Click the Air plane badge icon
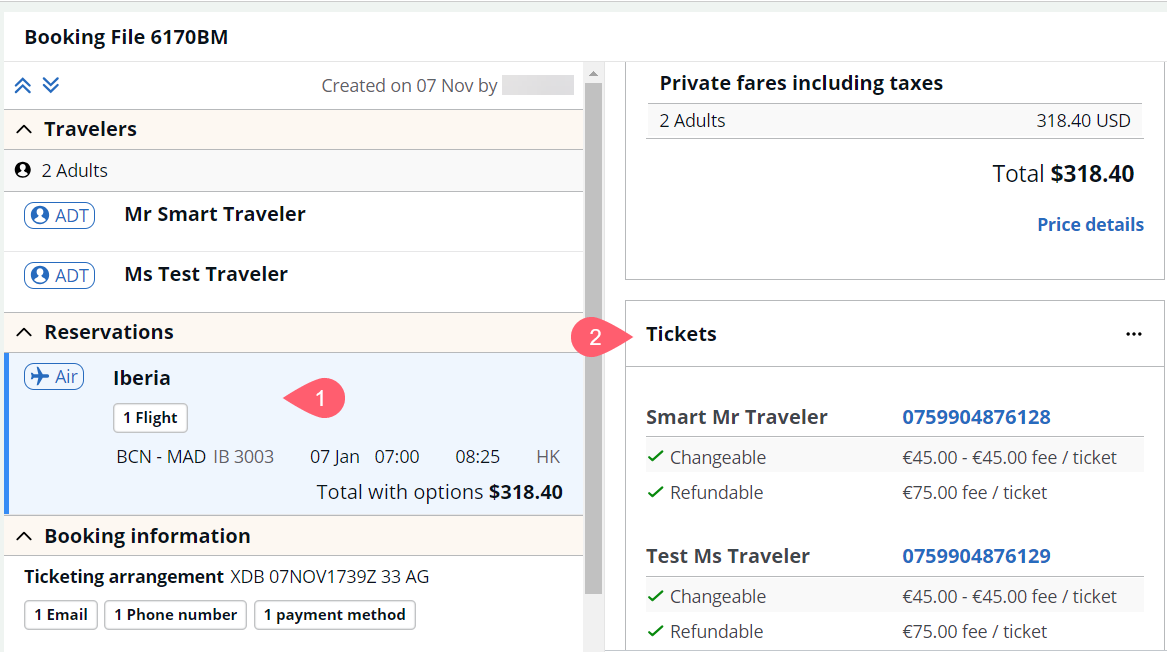This screenshot has width=1167, height=652. tap(54, 377)
